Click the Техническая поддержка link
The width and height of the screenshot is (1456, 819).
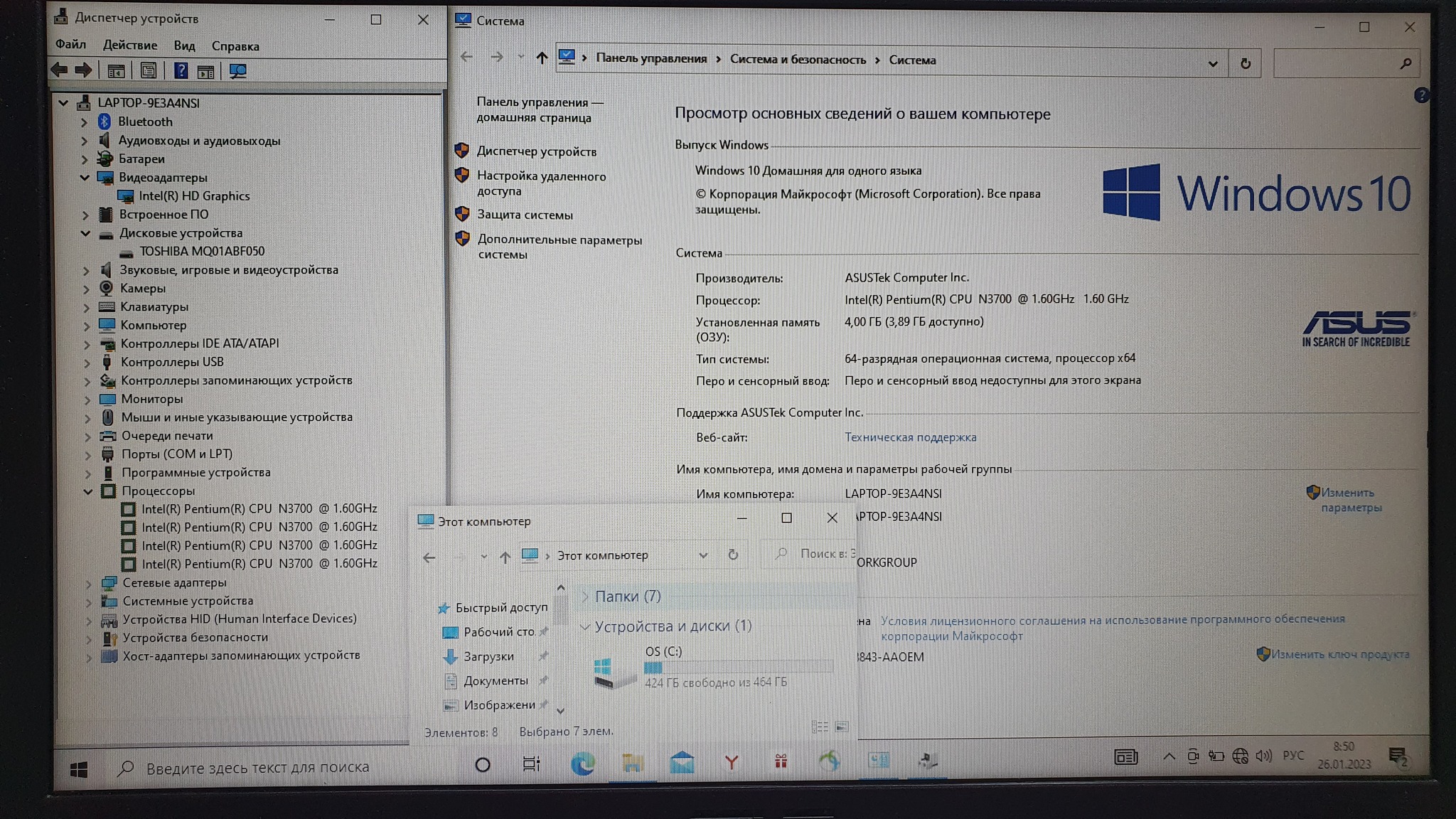coord(910,437)
